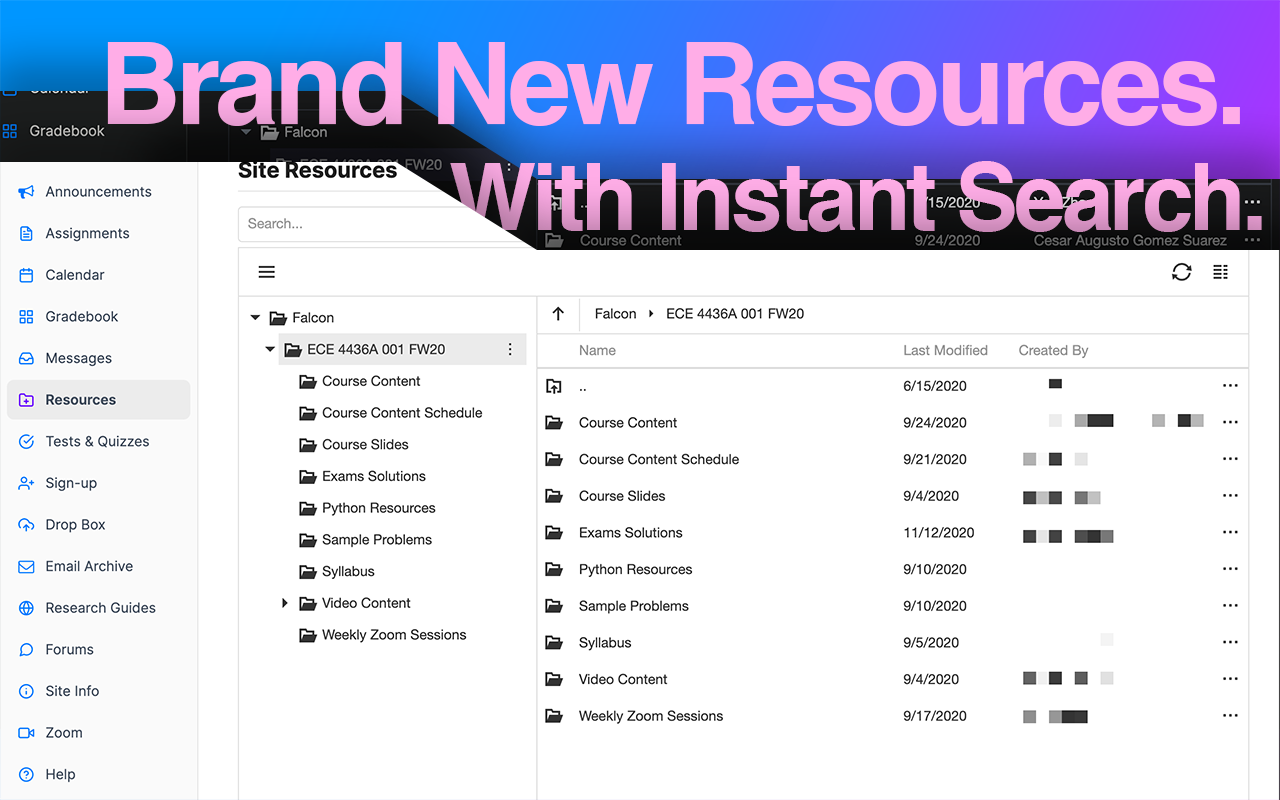Open more options for Exams Solutions row
This screenshot has width=1280, height=800.
click(1230, 533)
